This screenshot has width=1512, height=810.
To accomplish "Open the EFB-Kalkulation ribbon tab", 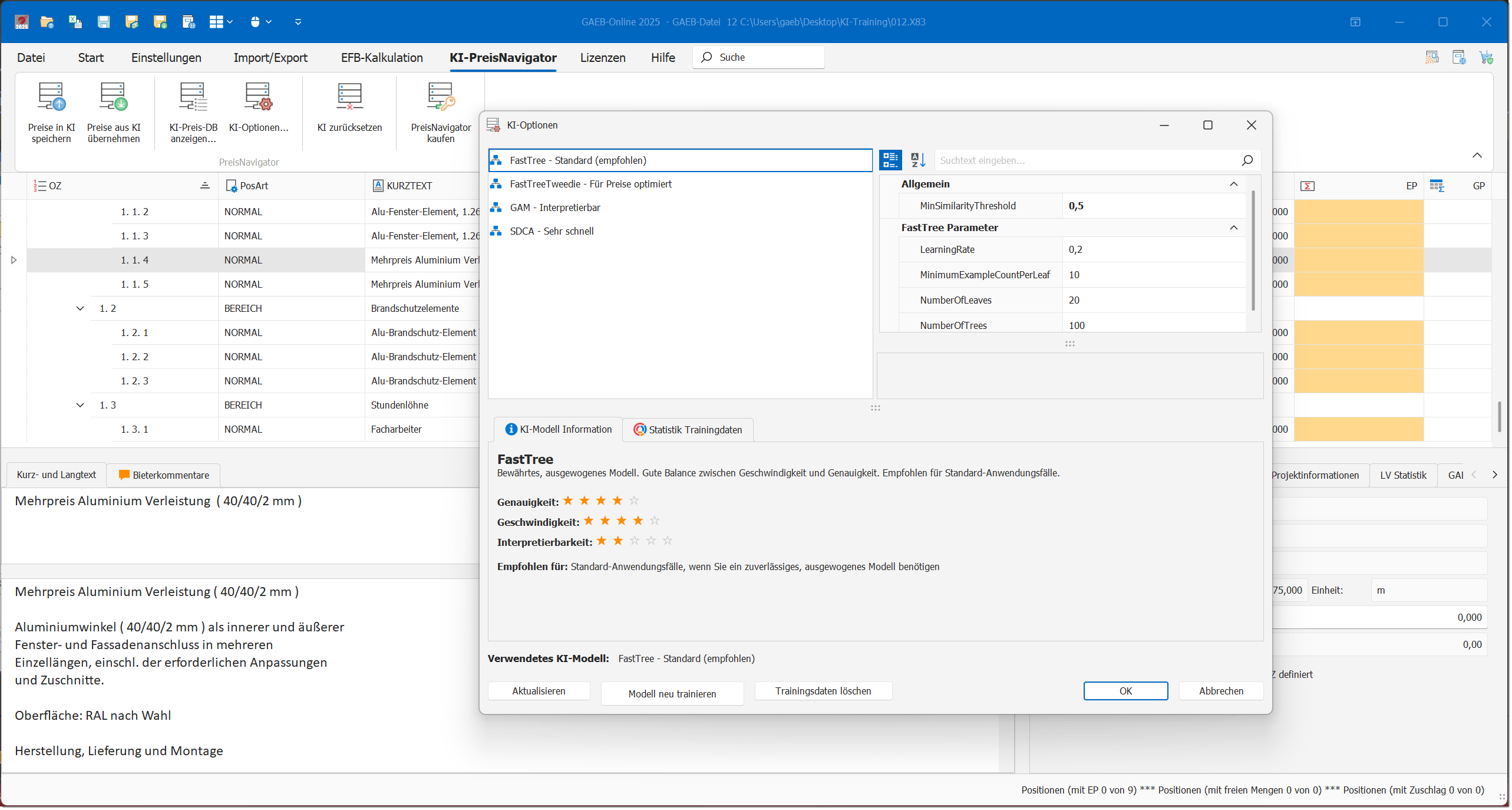I will coord(381,58).
